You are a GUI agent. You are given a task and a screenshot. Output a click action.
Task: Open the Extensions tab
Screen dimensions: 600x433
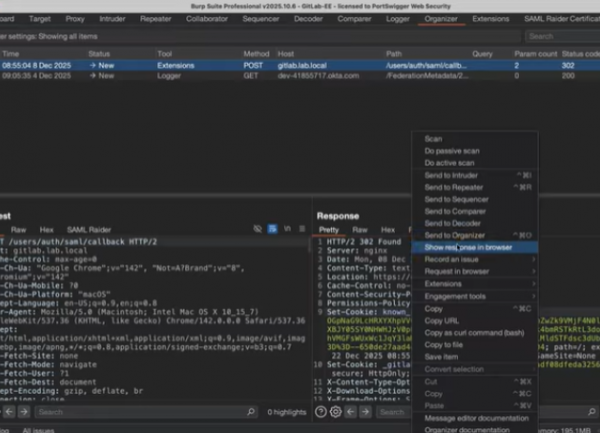click(491, 19)
